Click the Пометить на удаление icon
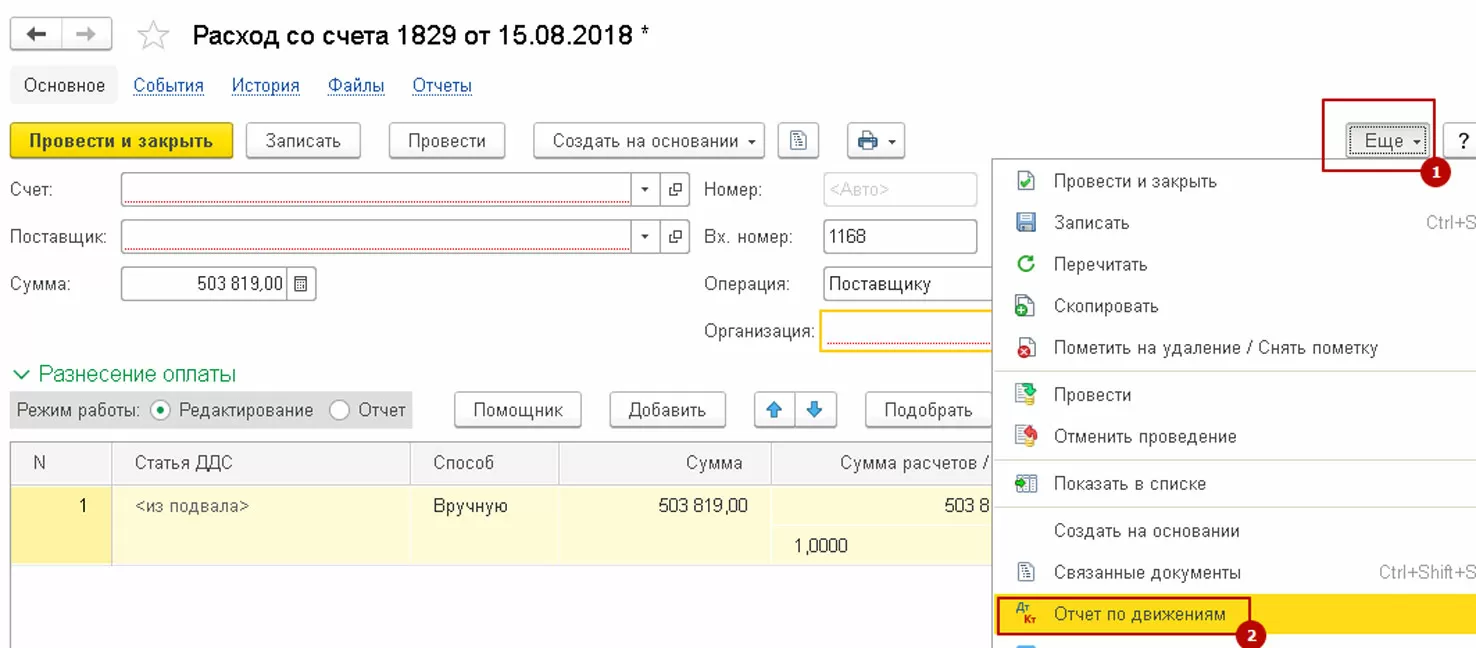Image resolution: width=1476 pixels, height=648 pixels. tap(1026, 349)
